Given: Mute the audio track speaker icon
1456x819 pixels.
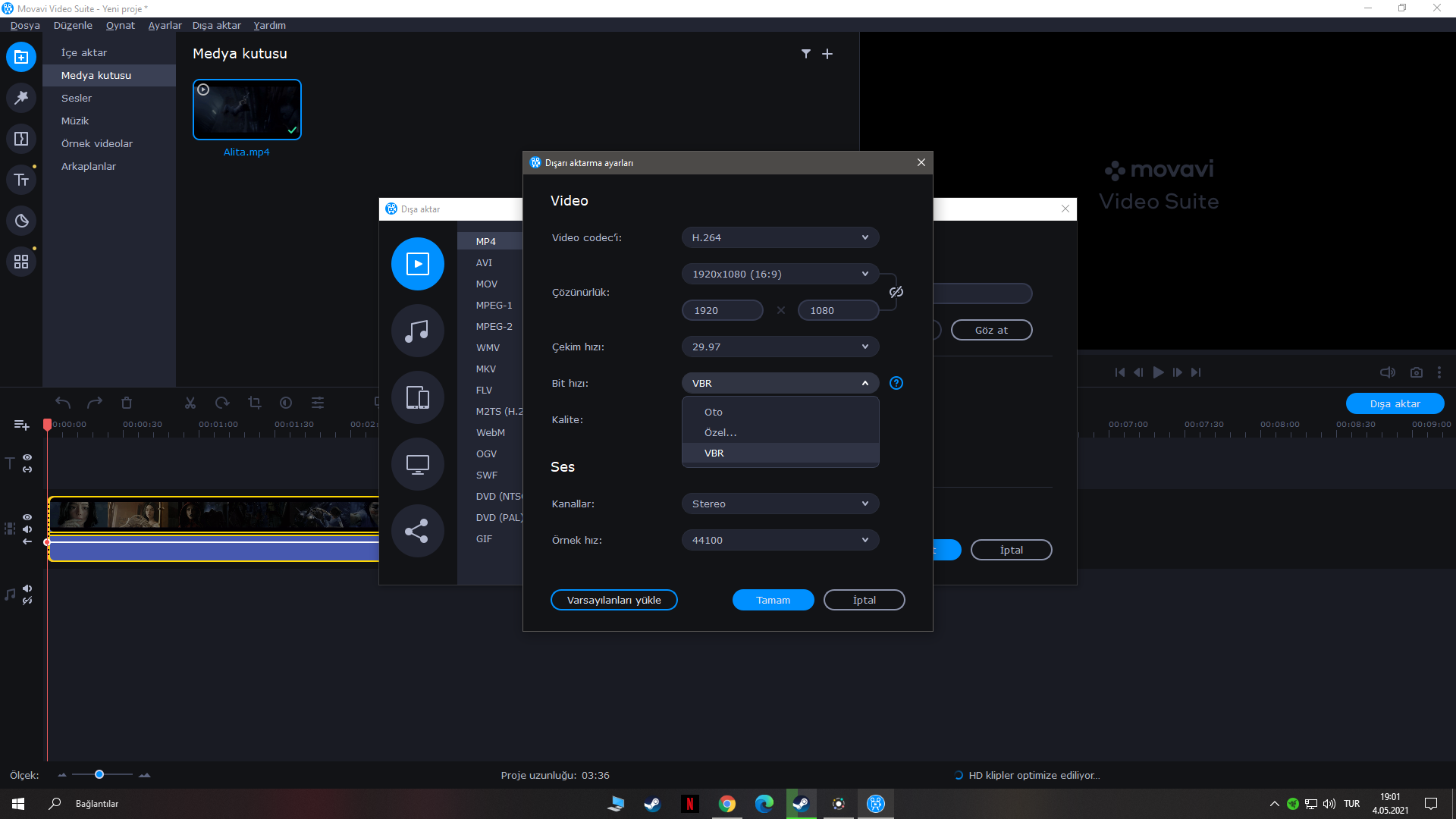Looking at the screenshot, I should click(27, 588).
